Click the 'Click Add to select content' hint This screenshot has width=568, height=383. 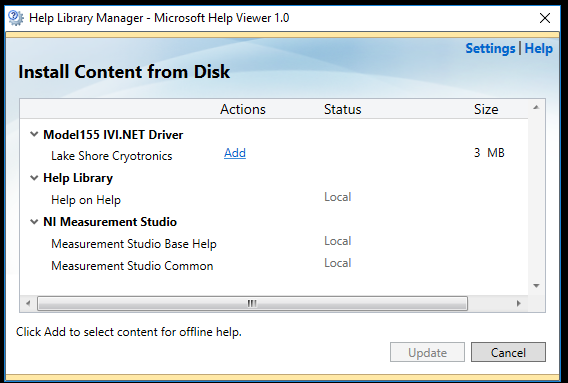(129, 332)
